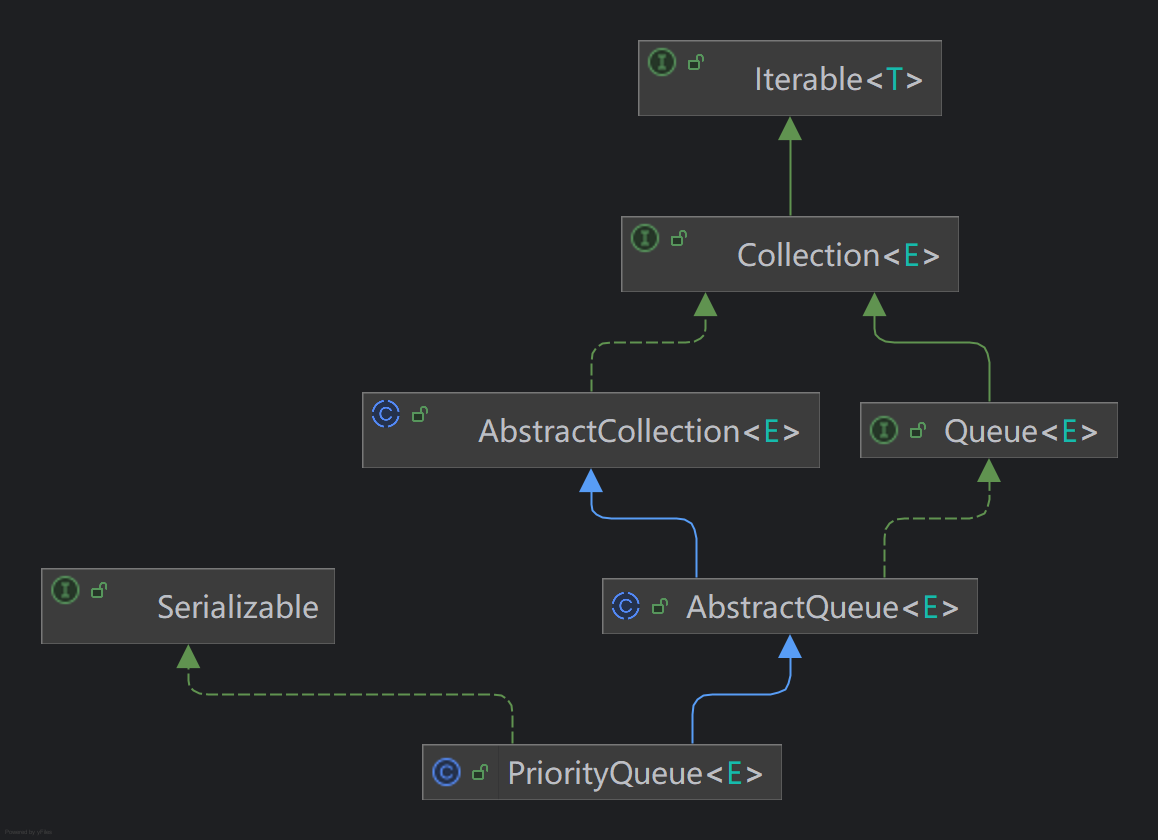1158x840 pixels.
Task: Click the blue arrowhead below AbstractQueue node
Action: pos(789,646)
